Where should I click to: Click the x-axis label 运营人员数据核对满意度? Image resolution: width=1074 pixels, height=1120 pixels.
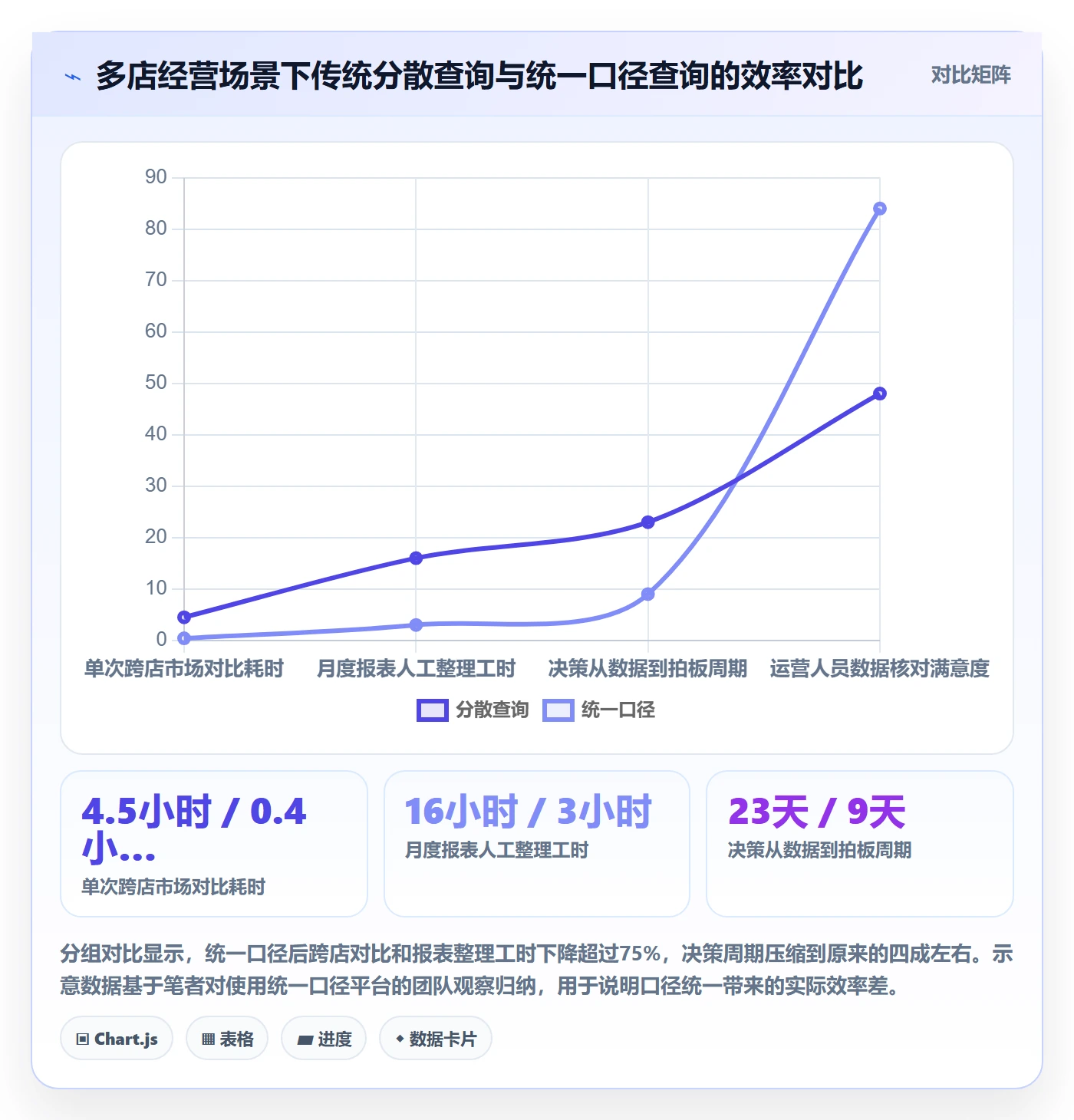pos(880,669)
